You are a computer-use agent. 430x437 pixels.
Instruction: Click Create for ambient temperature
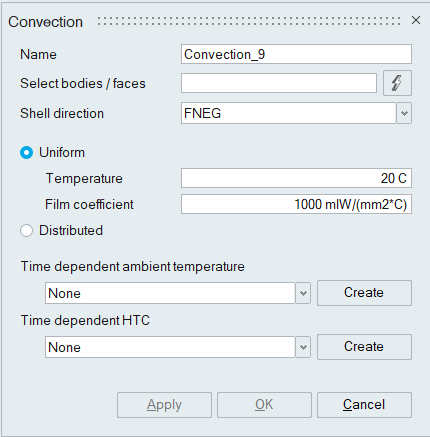[x=364, y=293]
